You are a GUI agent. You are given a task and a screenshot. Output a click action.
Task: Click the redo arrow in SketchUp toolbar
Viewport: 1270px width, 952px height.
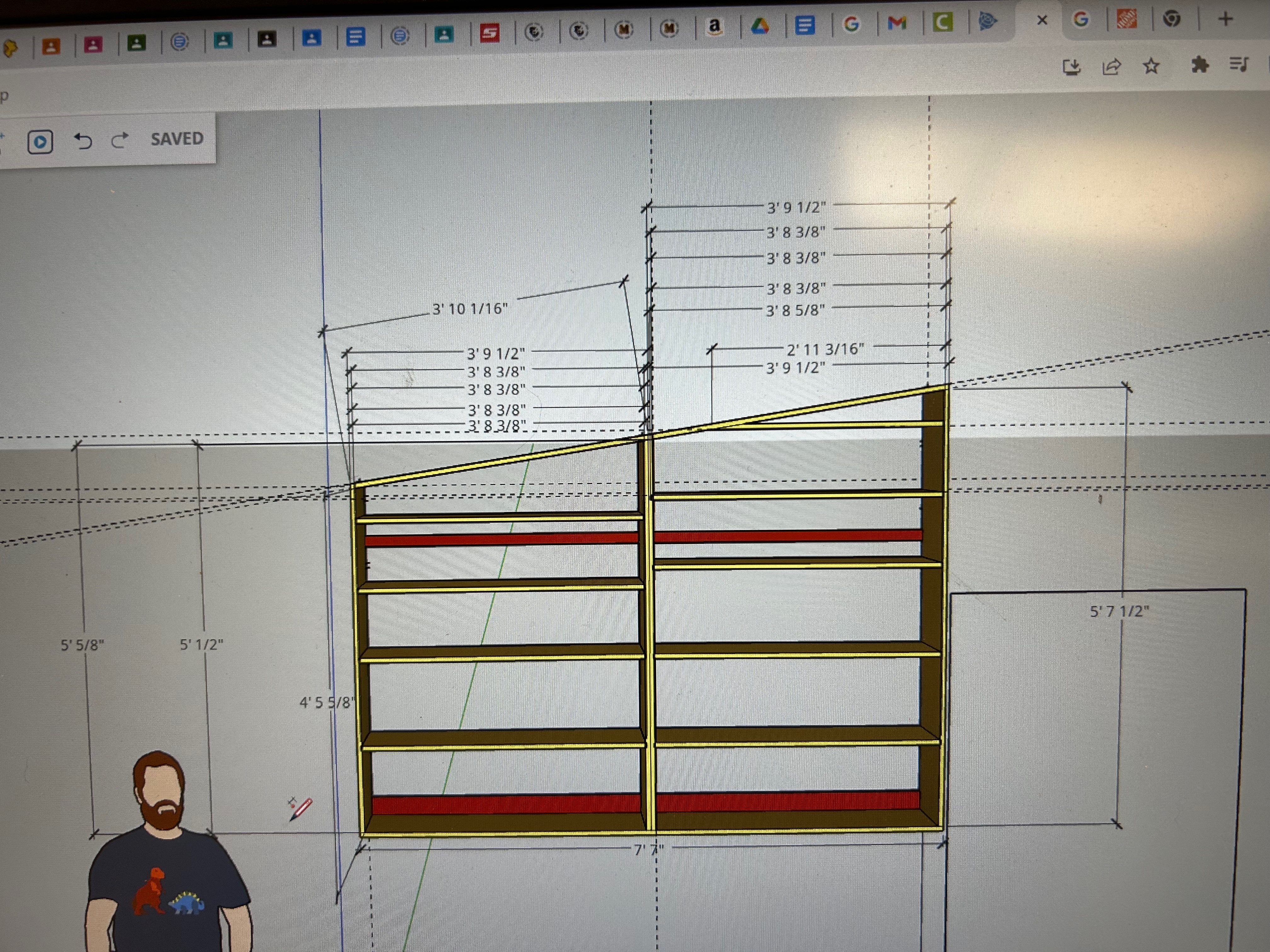[119, 140]
